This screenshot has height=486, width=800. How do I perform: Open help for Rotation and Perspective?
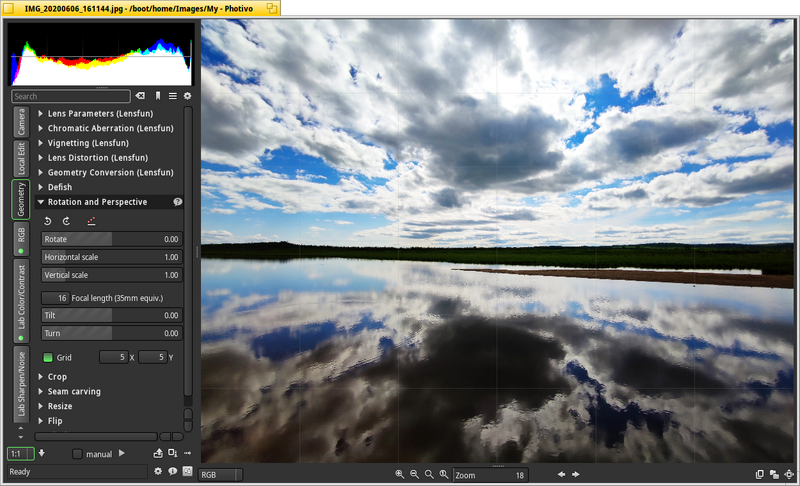(x=178, y=202)
